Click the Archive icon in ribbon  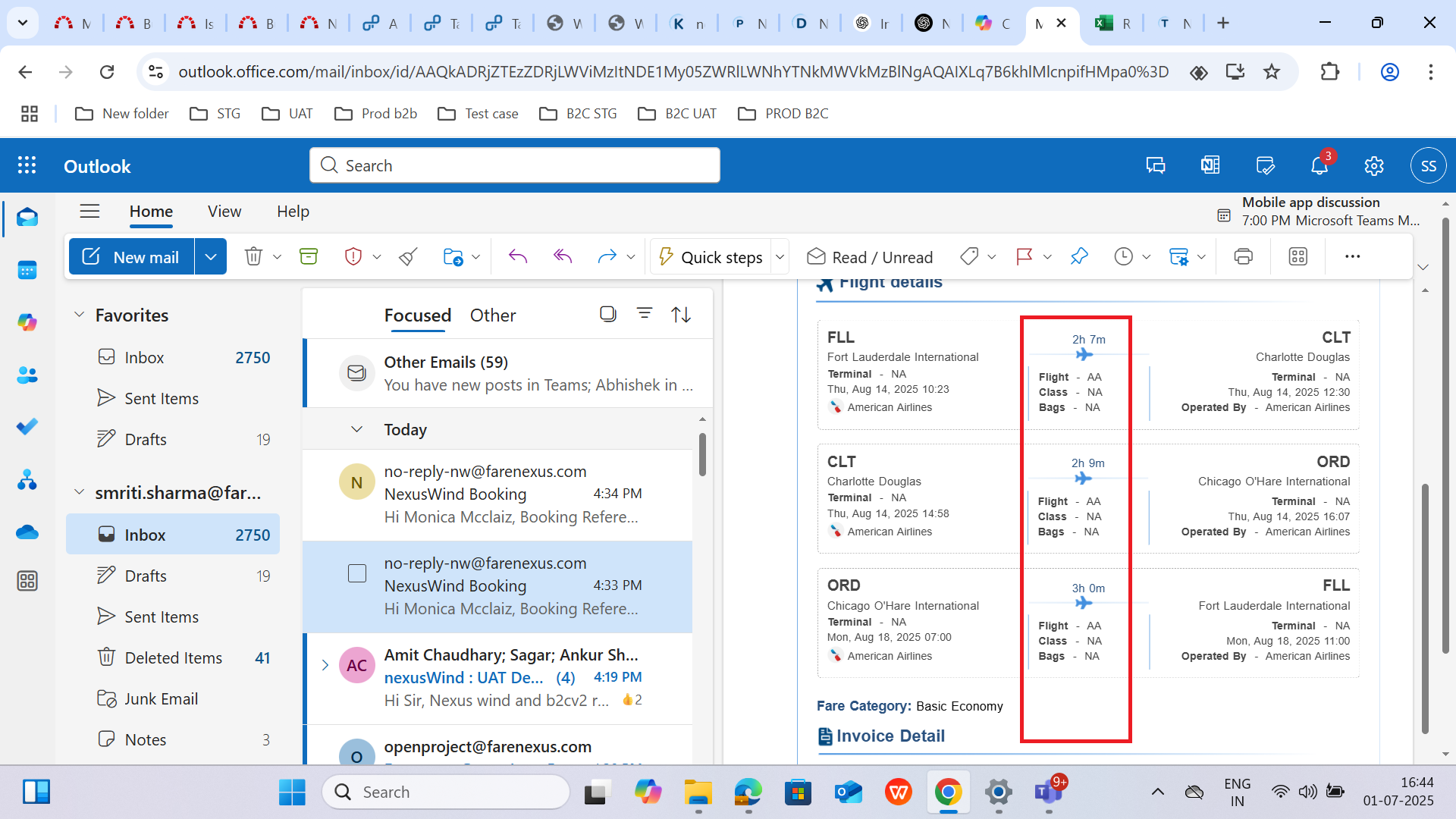(x=309, y=257)
